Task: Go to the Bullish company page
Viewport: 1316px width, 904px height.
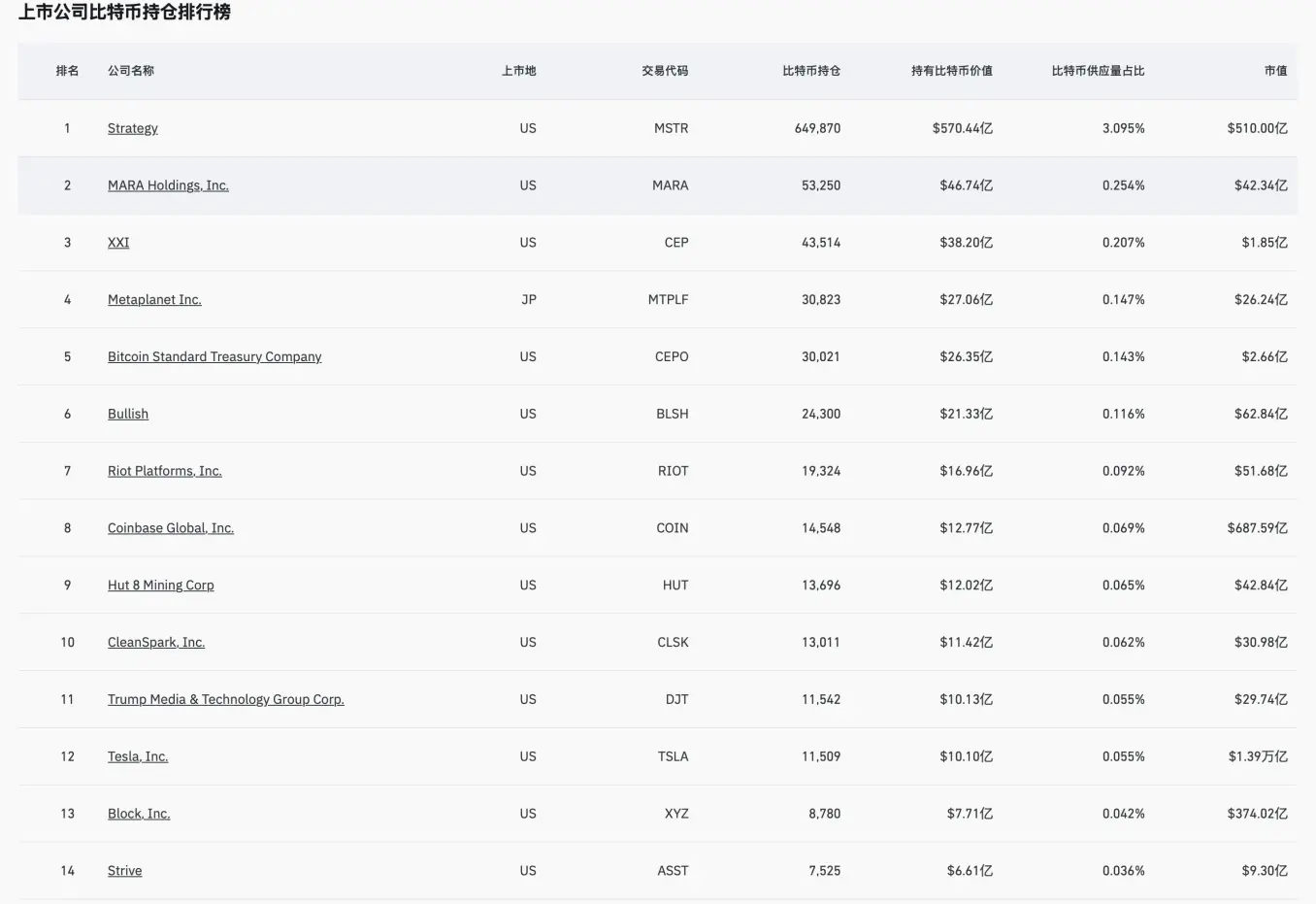Action: (x=128, y=414)
